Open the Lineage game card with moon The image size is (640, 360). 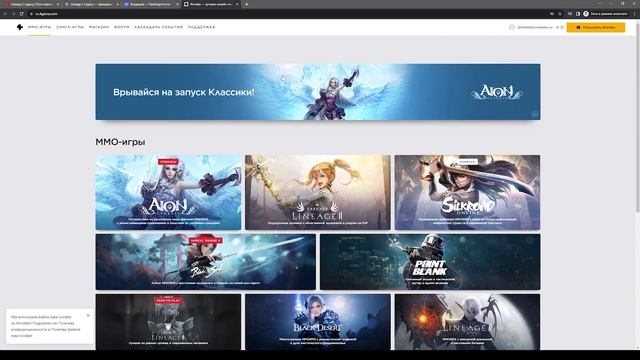tap(467, 322)
